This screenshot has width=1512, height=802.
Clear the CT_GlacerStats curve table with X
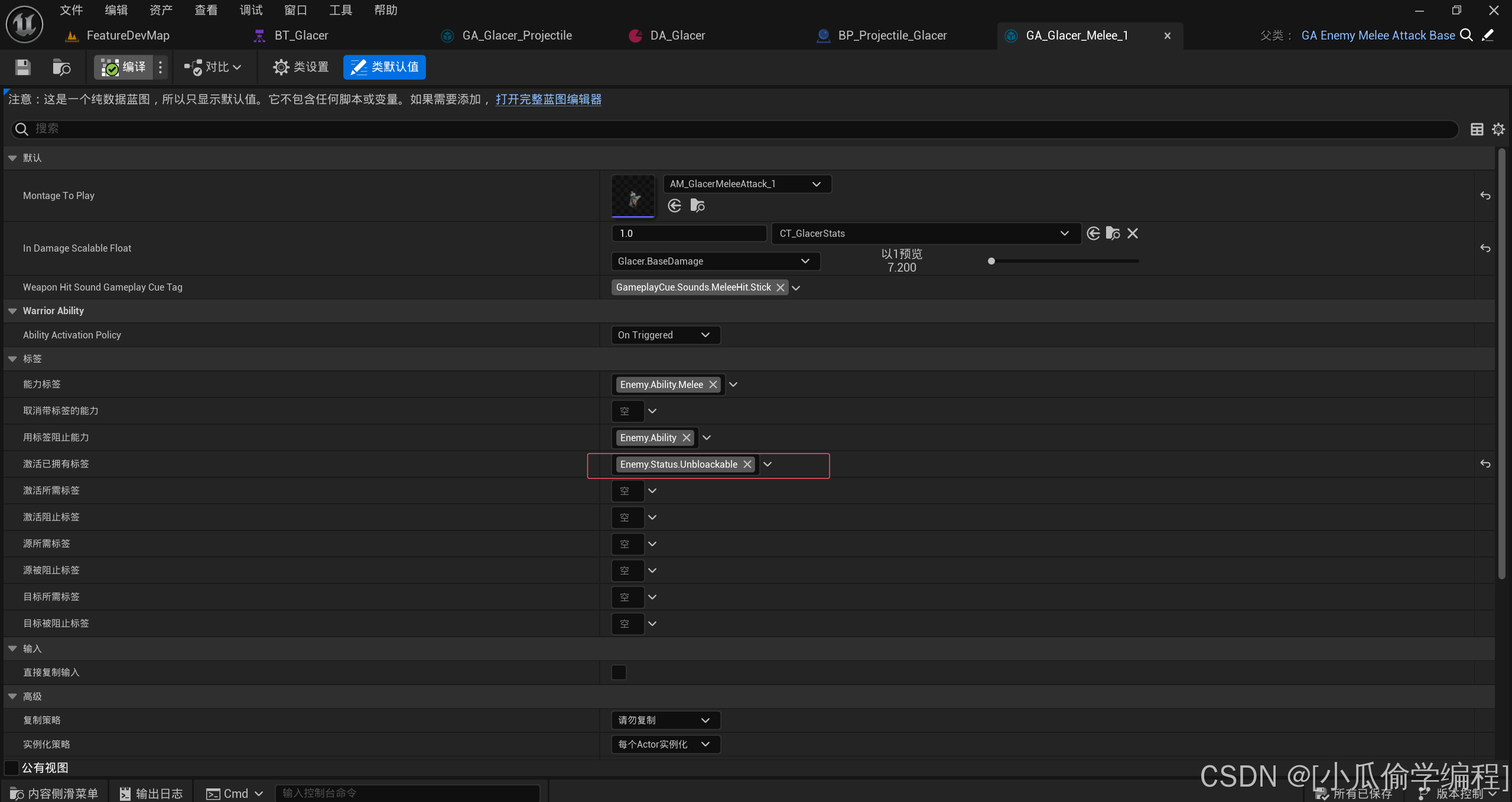click(x=1132, y=234)
